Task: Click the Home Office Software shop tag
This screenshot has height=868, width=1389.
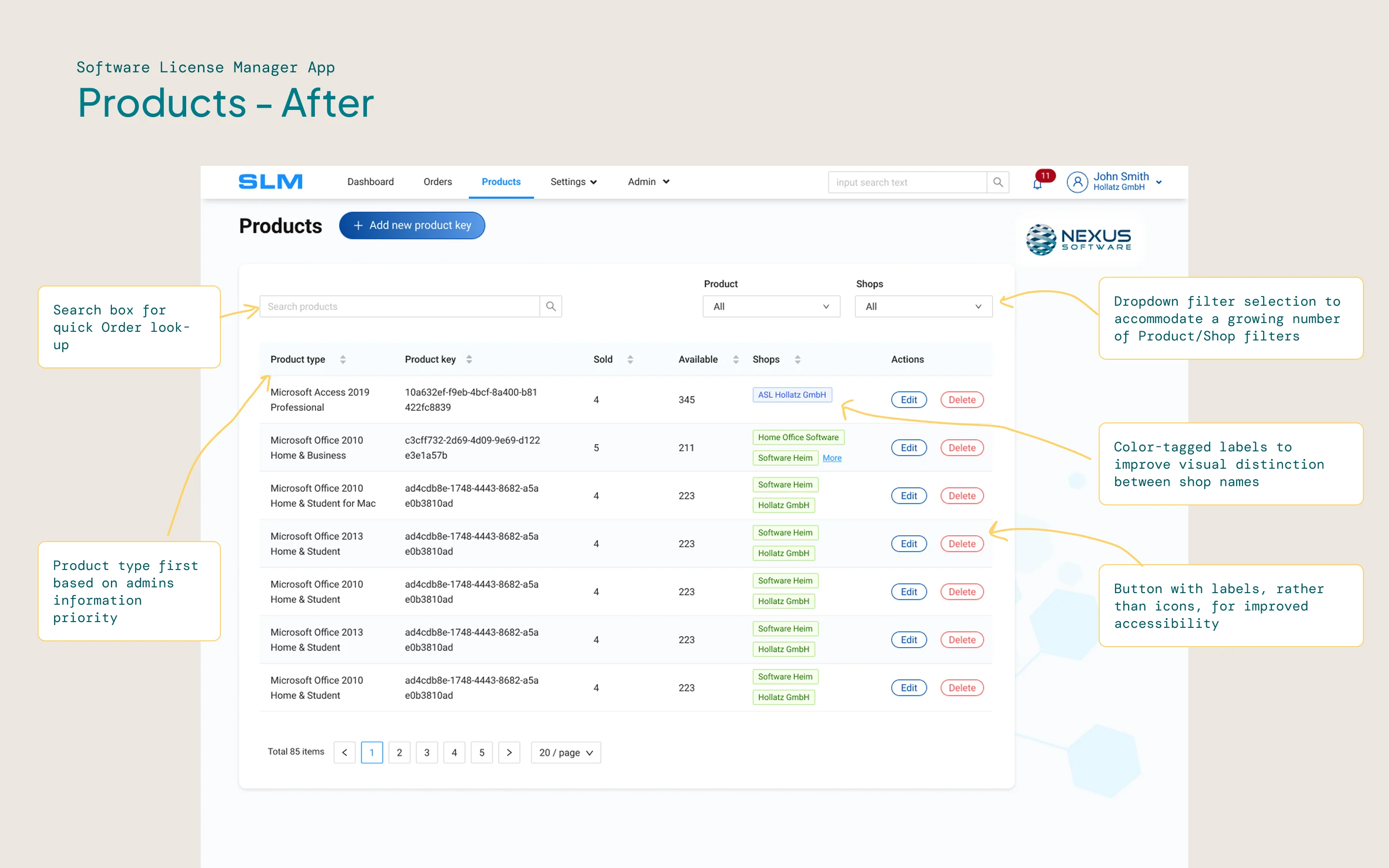Action: coord(798,437)
